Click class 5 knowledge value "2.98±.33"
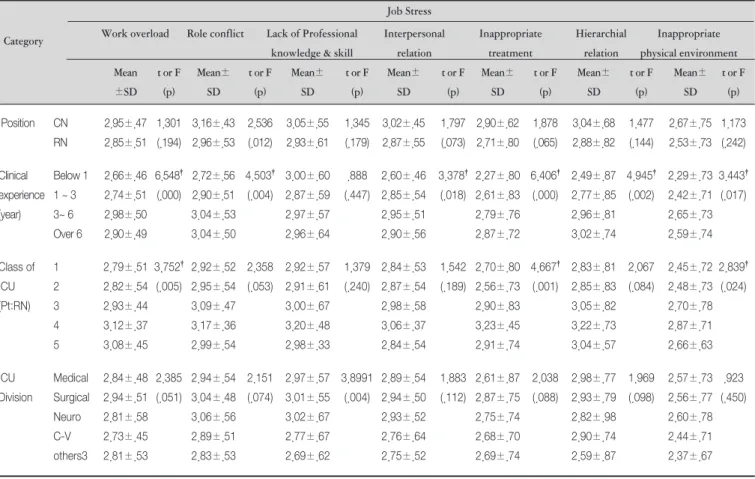The width and height of the screenshot is (755, 479). point(307,345)
